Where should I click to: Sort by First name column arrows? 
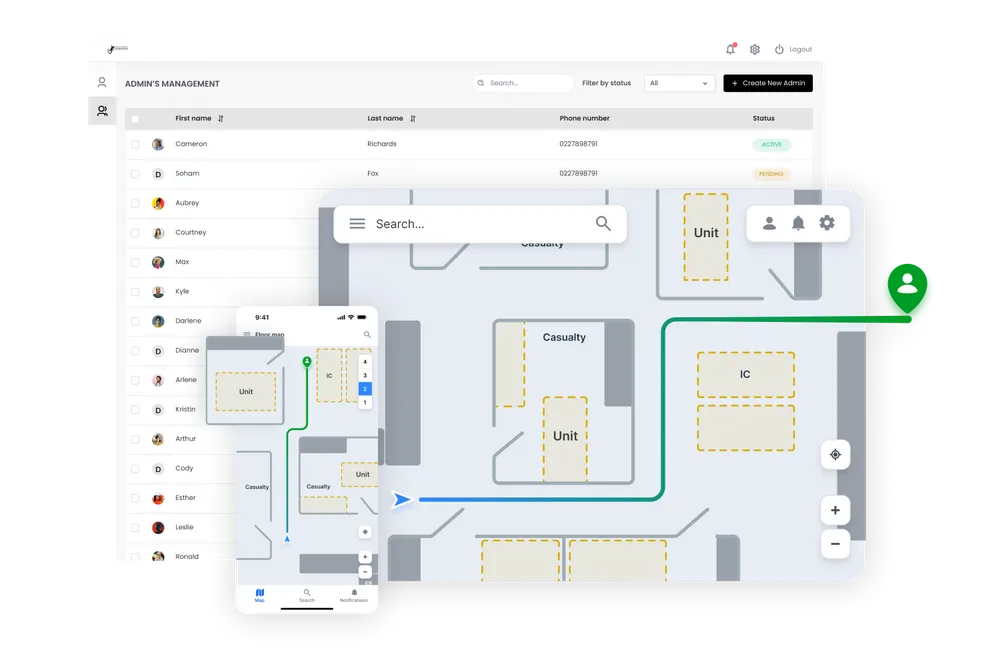point(221,119)
